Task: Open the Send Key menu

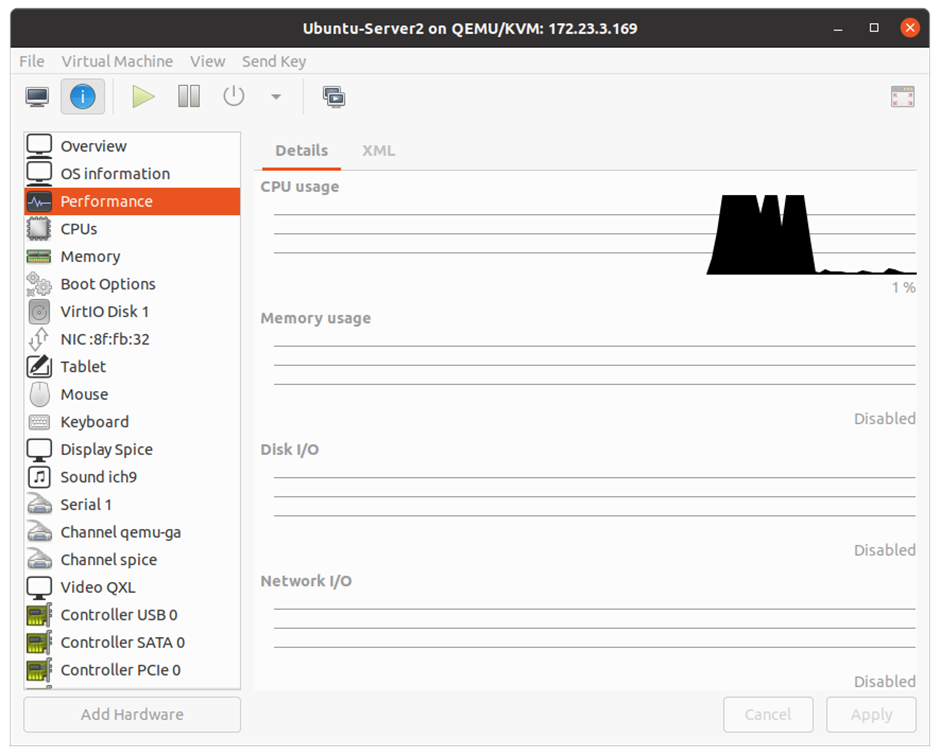Action: (273, 61)
